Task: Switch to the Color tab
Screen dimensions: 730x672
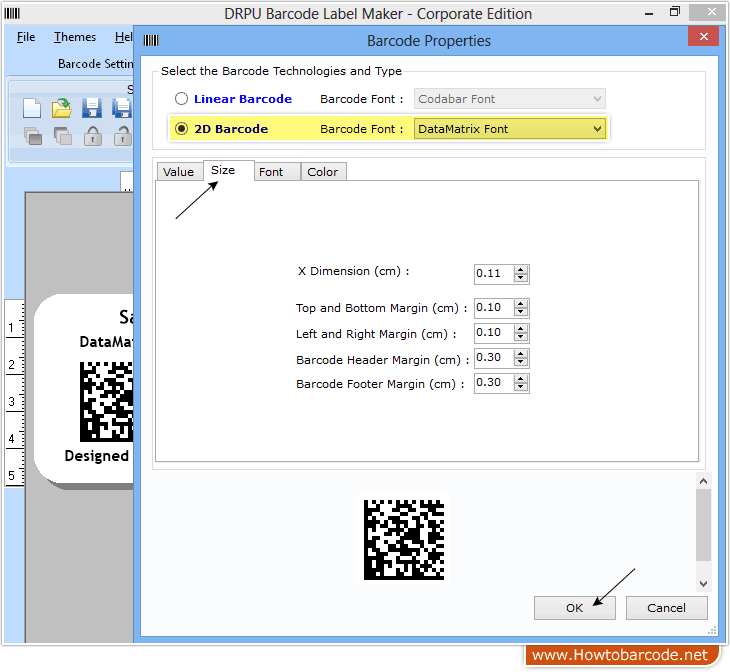Action: coord(323,172)
